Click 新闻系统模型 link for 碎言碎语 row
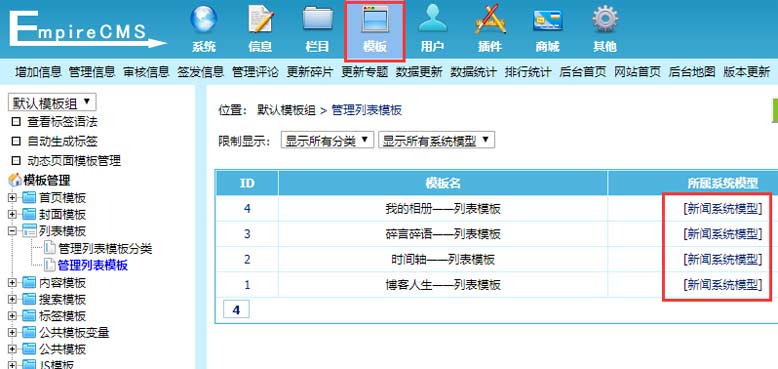 (x=722, y=234)
